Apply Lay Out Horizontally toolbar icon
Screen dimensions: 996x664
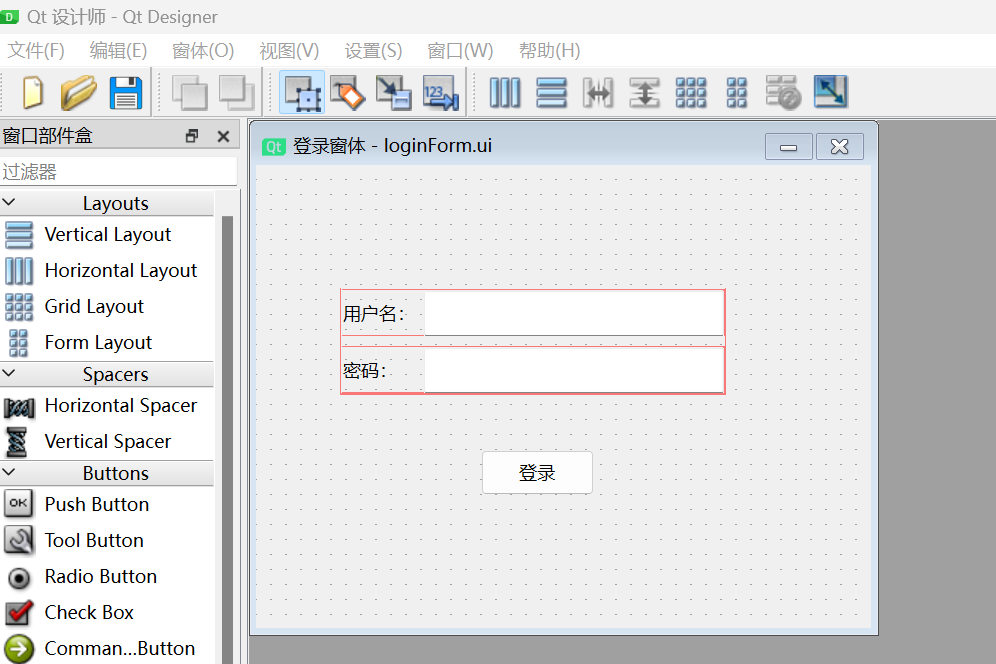point(505,93)
